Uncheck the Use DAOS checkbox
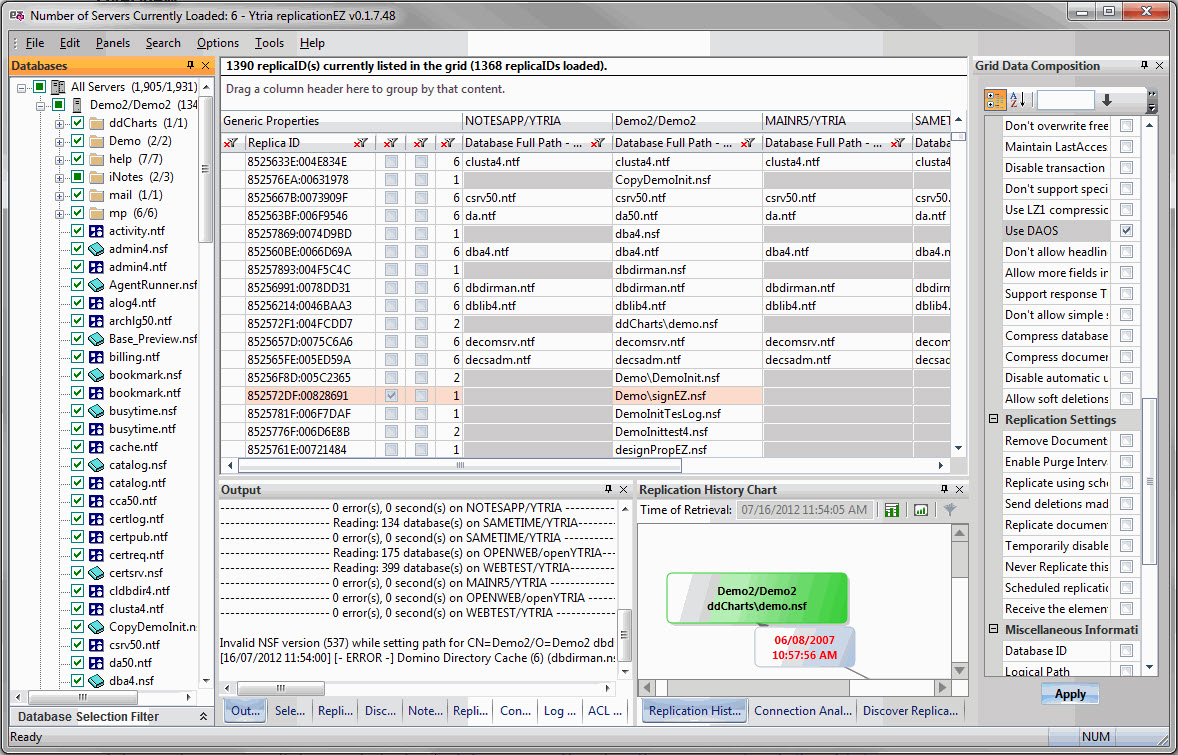The height and width of the screenshot is (755, 1178). [x=1127, y=231]
